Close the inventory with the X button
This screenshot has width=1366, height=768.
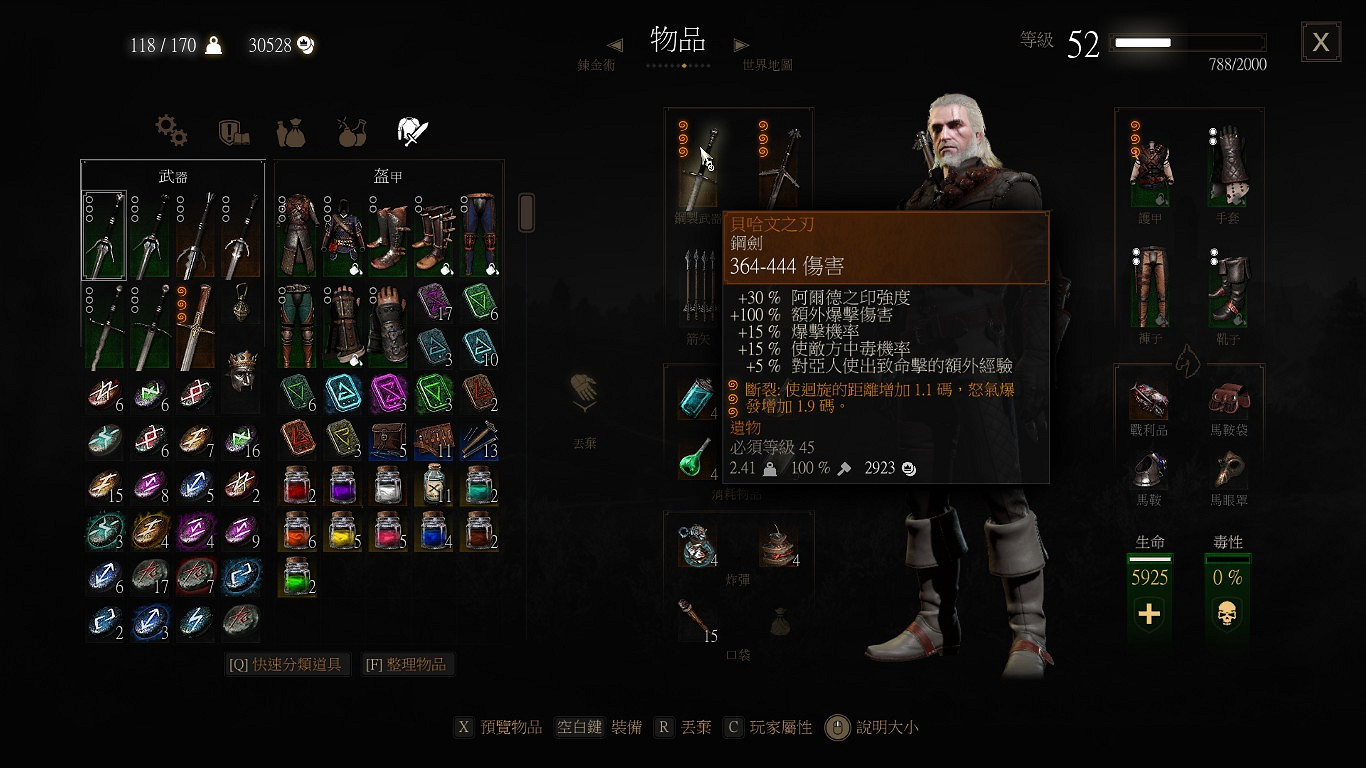coord(1321,42)
